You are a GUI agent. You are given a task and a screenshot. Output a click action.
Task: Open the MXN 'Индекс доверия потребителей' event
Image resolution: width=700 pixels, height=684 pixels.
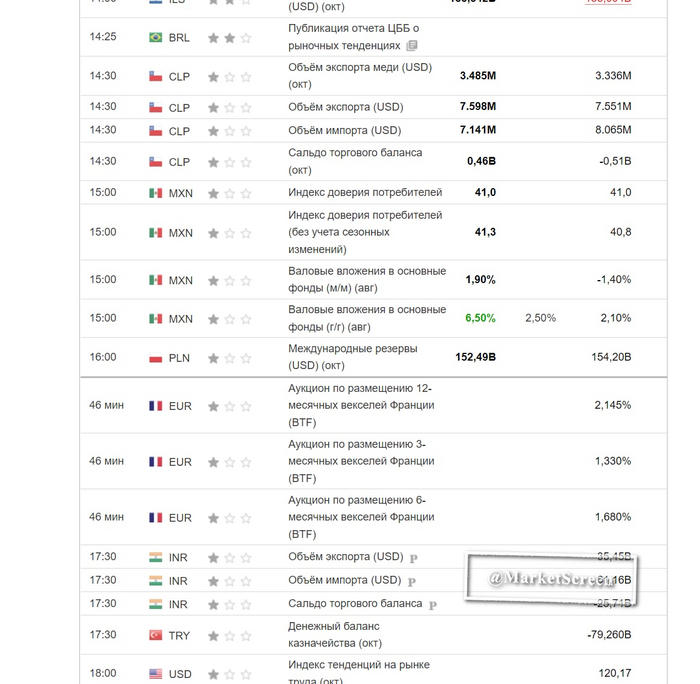(365, 192)
